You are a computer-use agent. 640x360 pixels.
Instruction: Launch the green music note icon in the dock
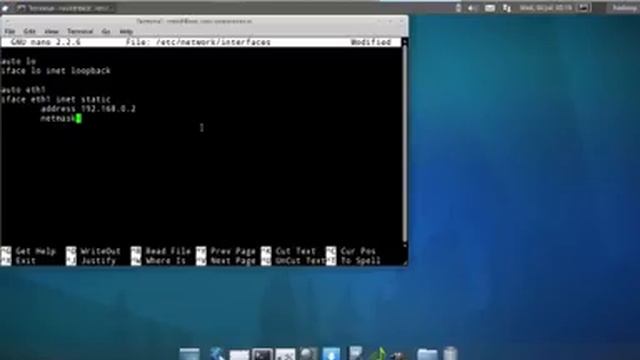point(379,353)
